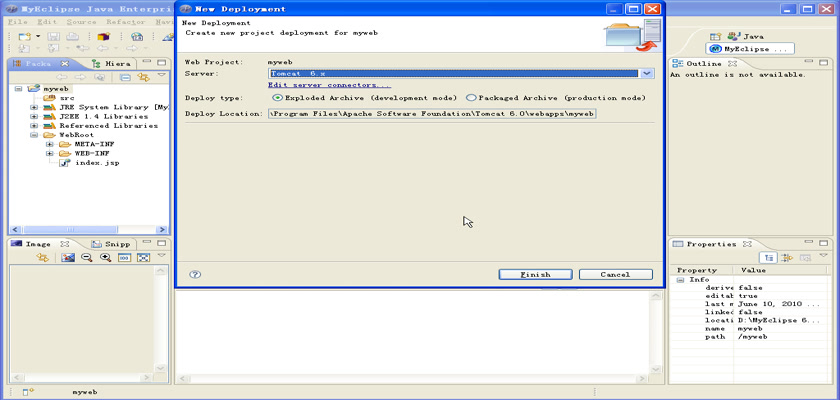Click fit-to-window icon in Image panel
This screenshot has height=400, width=840.
[143, 258]
